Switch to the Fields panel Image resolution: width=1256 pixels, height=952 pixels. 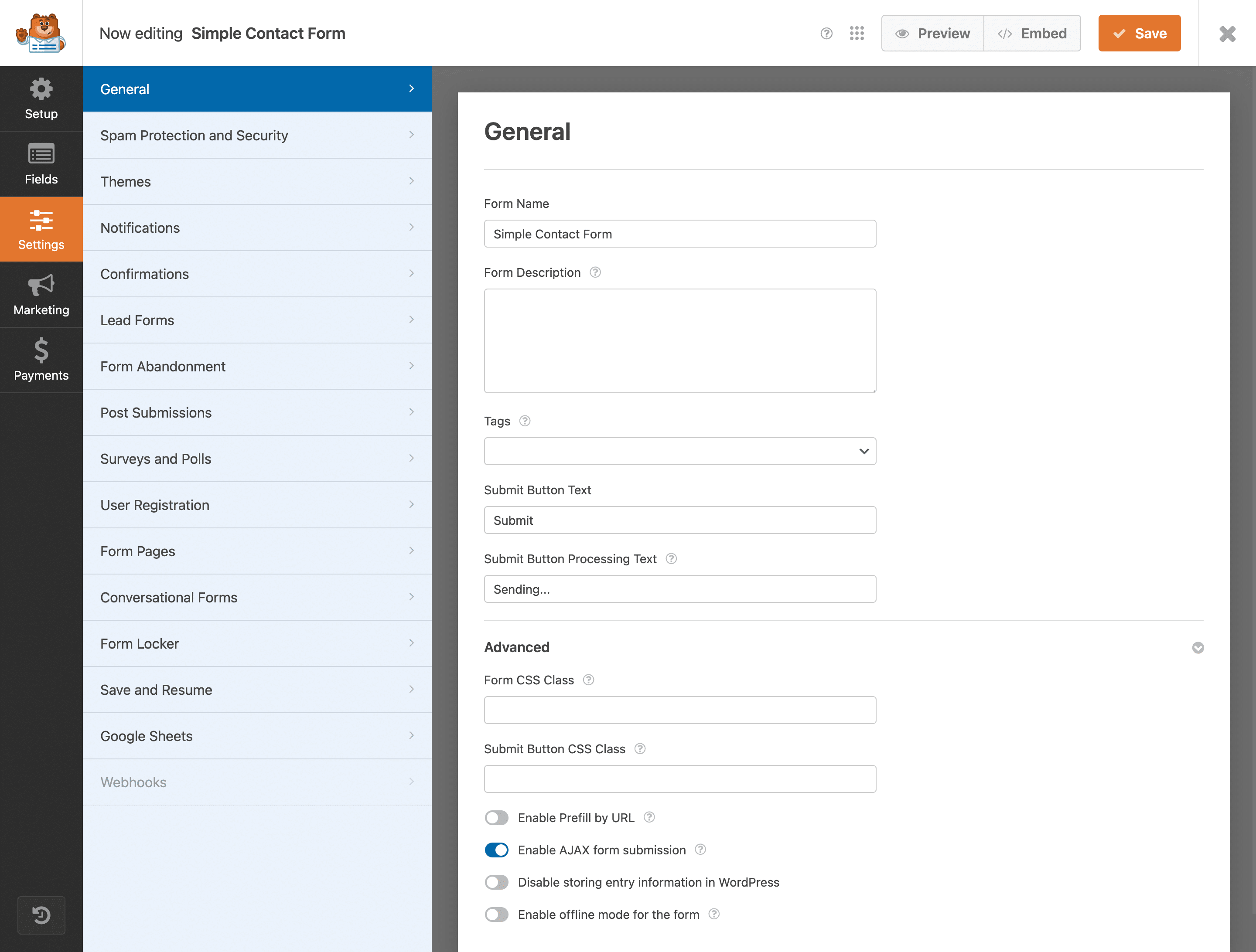(x=41, y=164)
